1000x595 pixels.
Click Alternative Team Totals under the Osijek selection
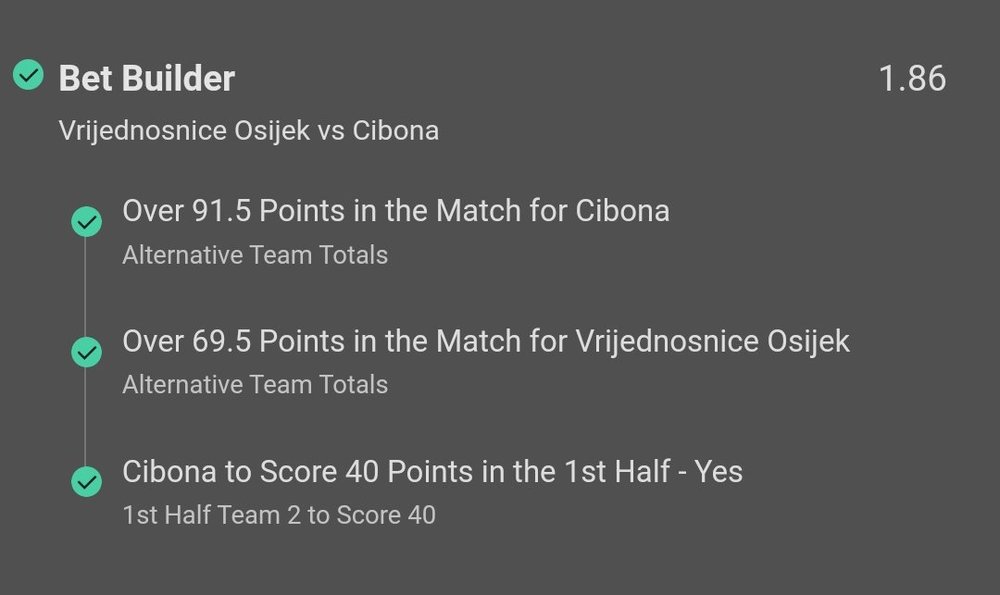click(x=255, y=385)
